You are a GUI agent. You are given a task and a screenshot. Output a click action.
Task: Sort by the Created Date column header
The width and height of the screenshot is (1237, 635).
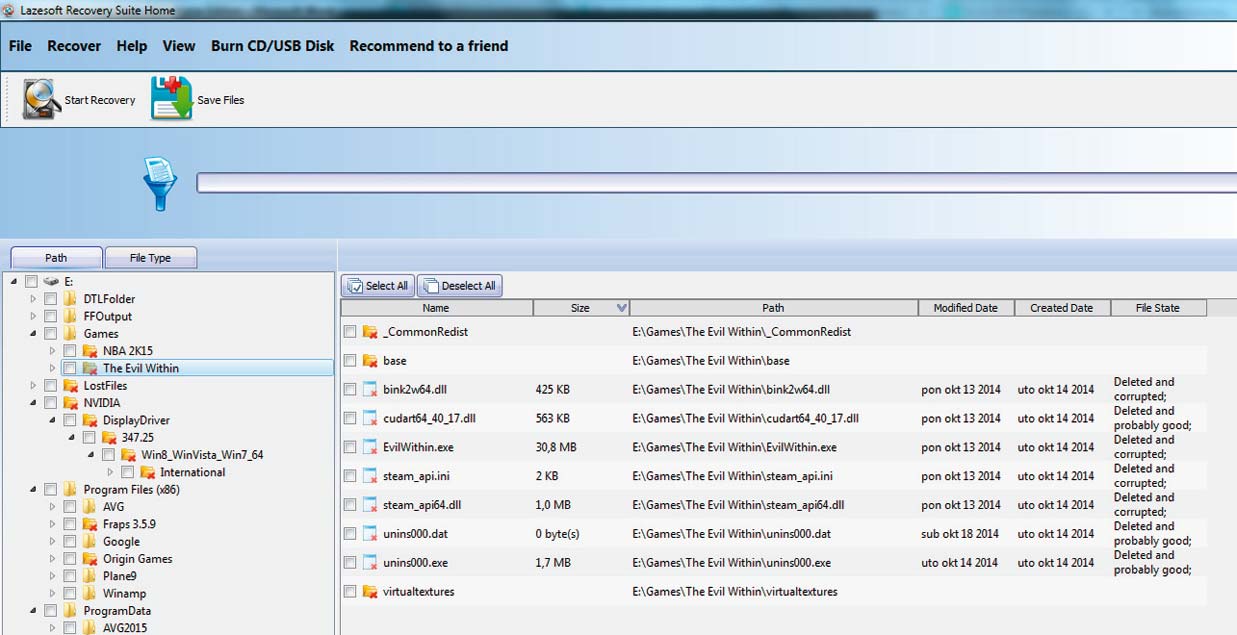tap(1062, 308)
